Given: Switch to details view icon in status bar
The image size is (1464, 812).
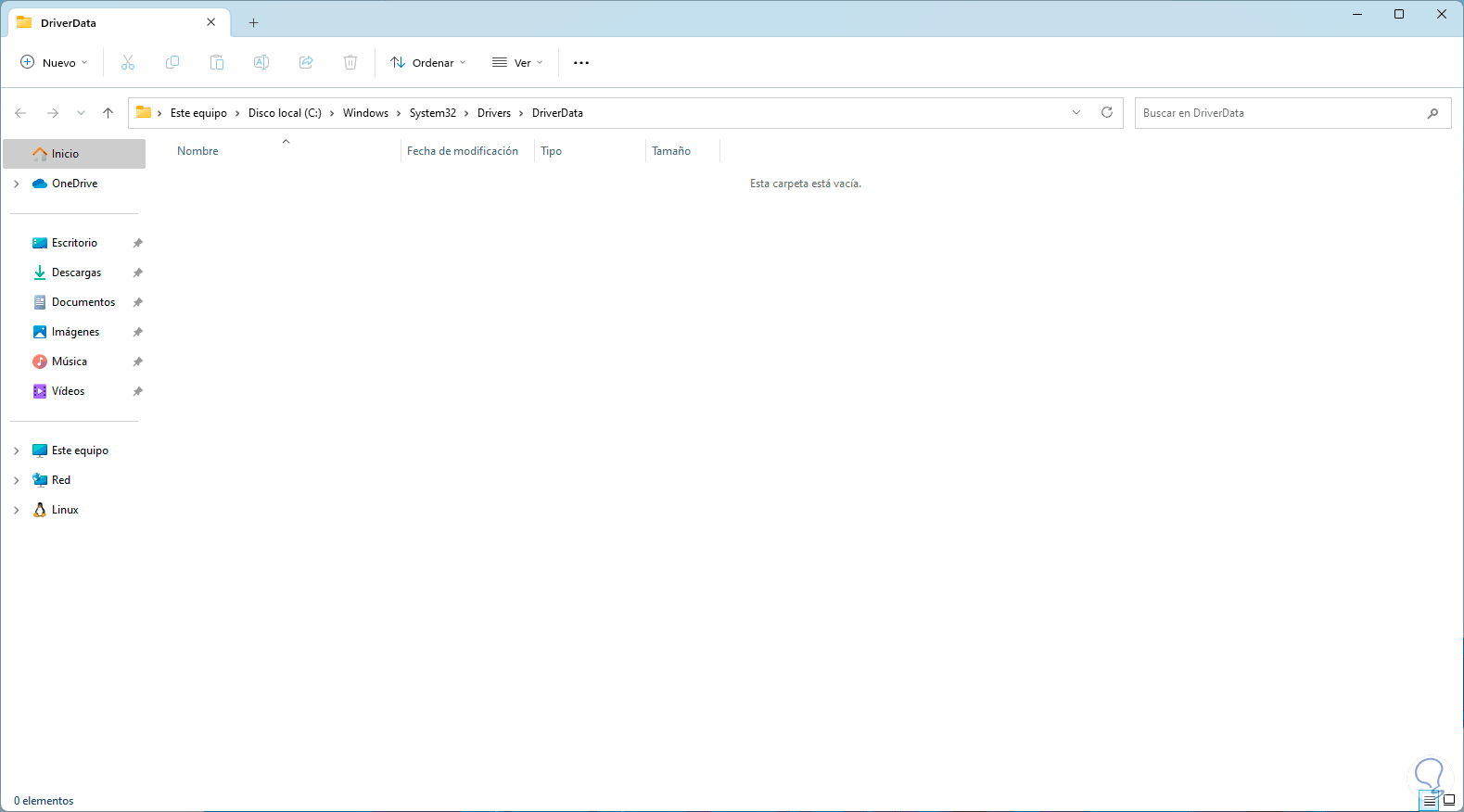Looking at the screenshot, I should (1430, 800).
